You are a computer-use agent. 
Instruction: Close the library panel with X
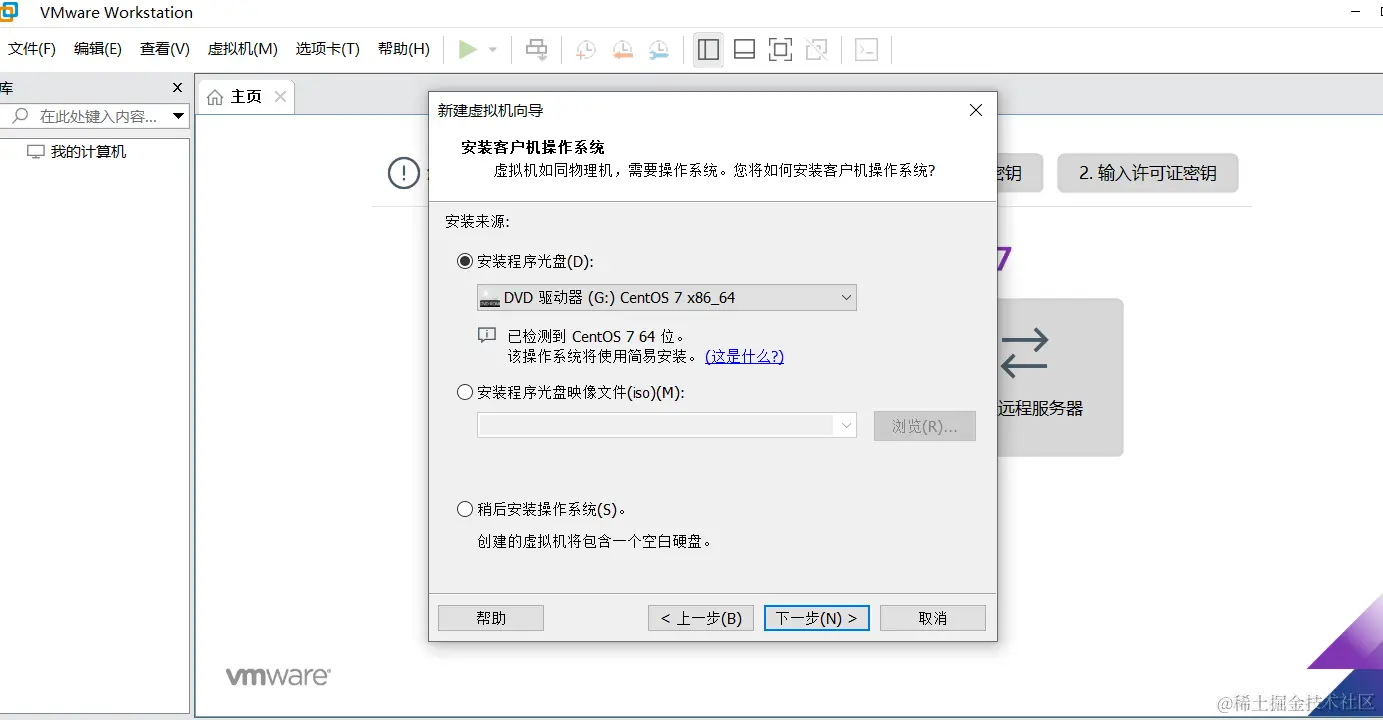pos(178,88)
